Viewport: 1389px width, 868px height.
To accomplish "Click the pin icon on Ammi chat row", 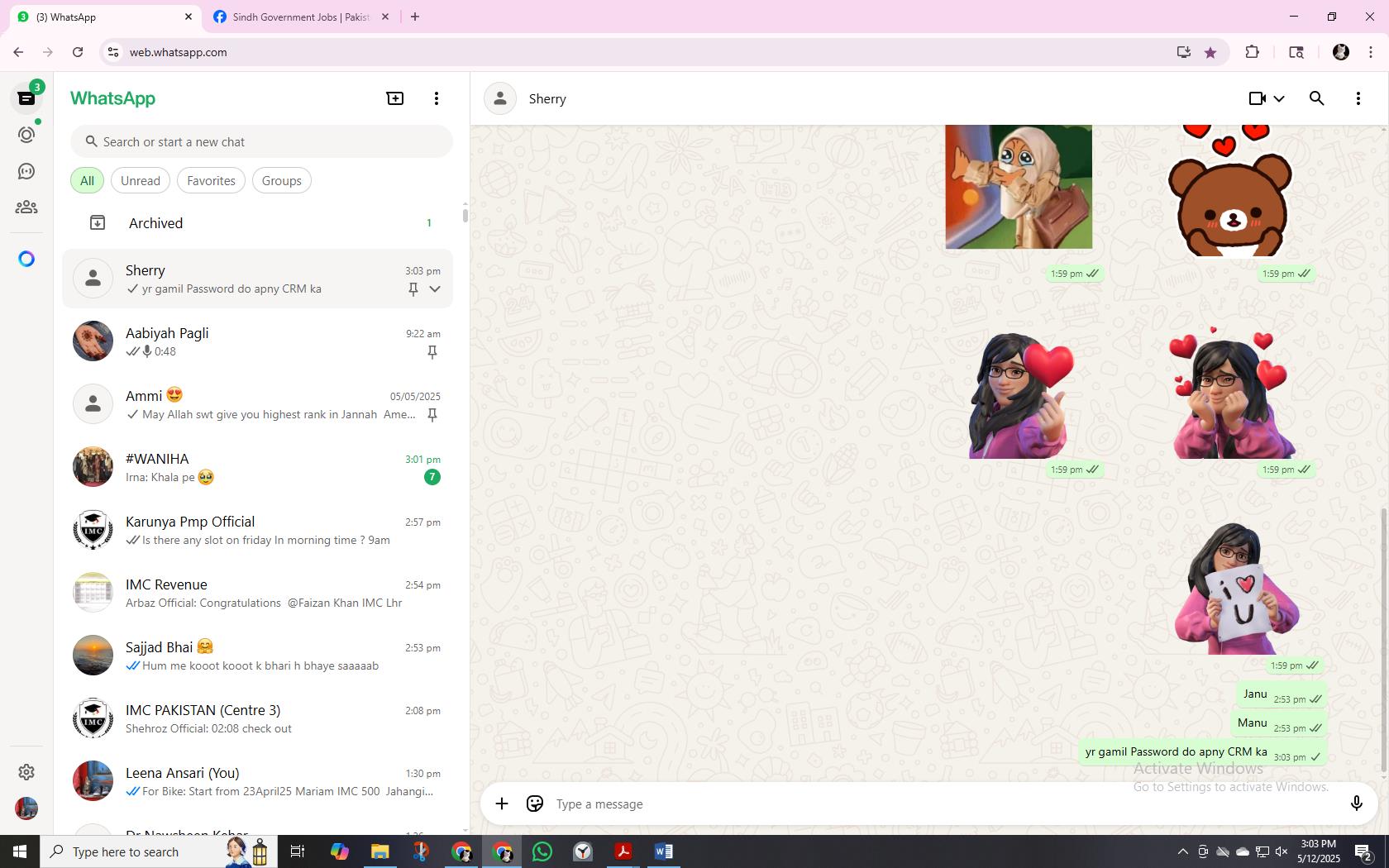I will (432, 415).
